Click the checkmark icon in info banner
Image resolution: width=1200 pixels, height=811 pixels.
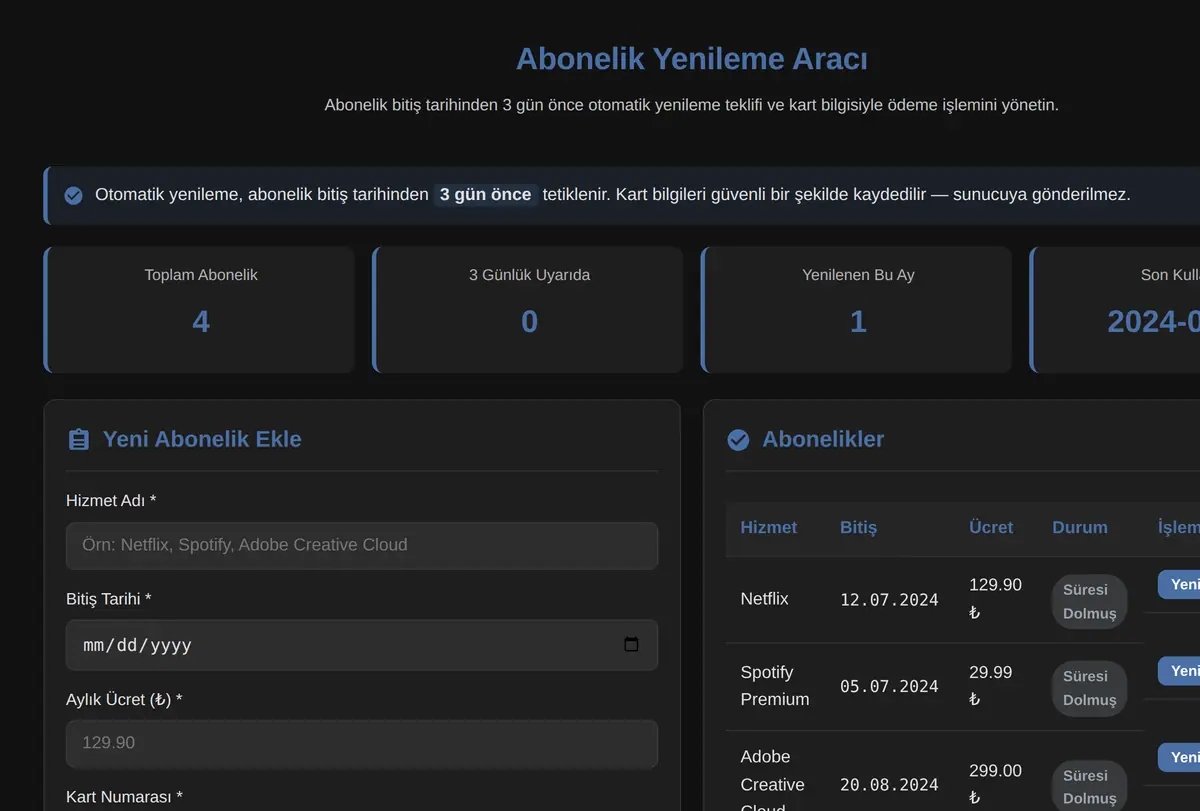pos(73,195)
